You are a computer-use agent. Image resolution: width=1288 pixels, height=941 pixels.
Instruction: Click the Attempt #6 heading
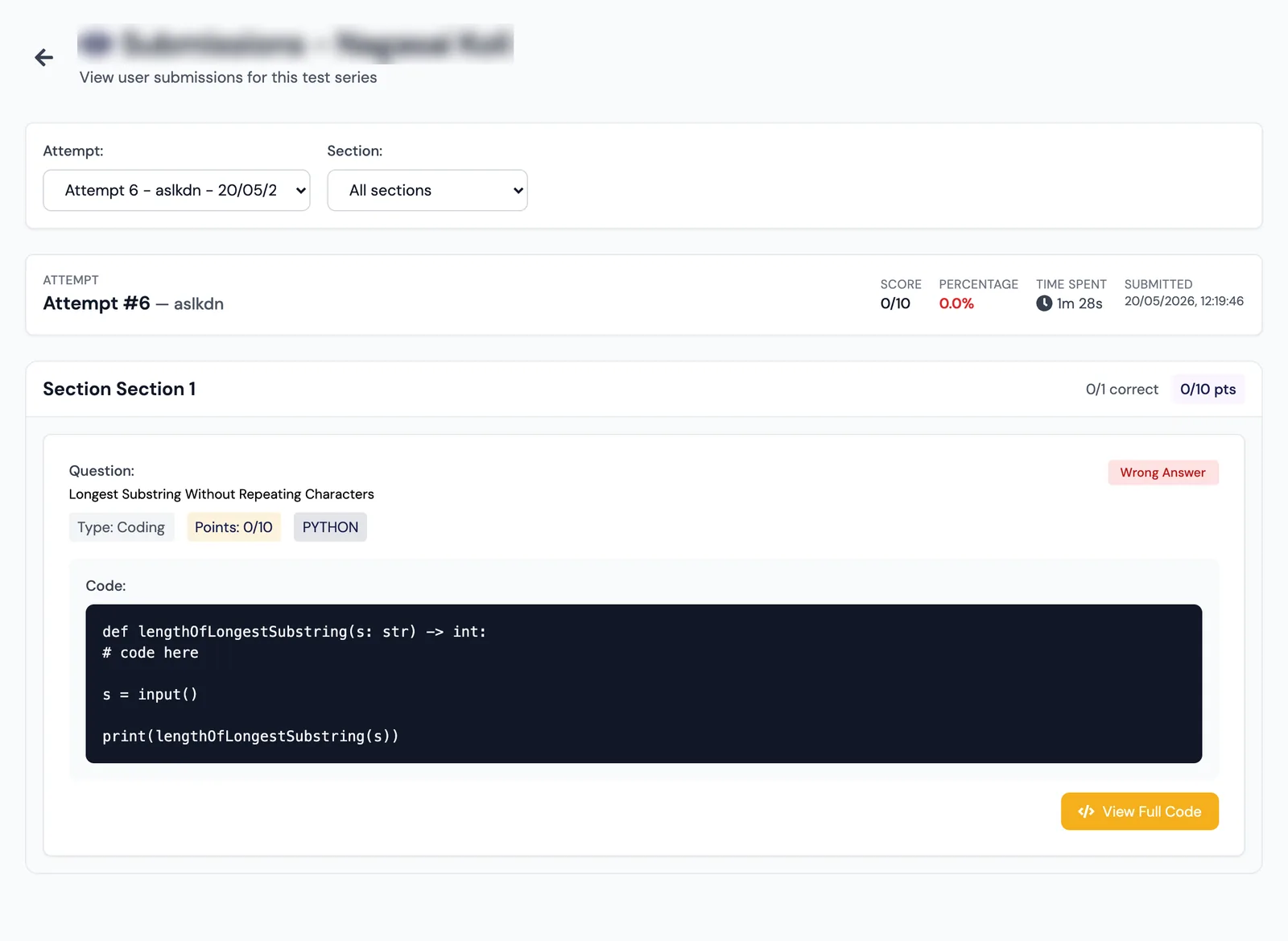click(x=97, y=303)
